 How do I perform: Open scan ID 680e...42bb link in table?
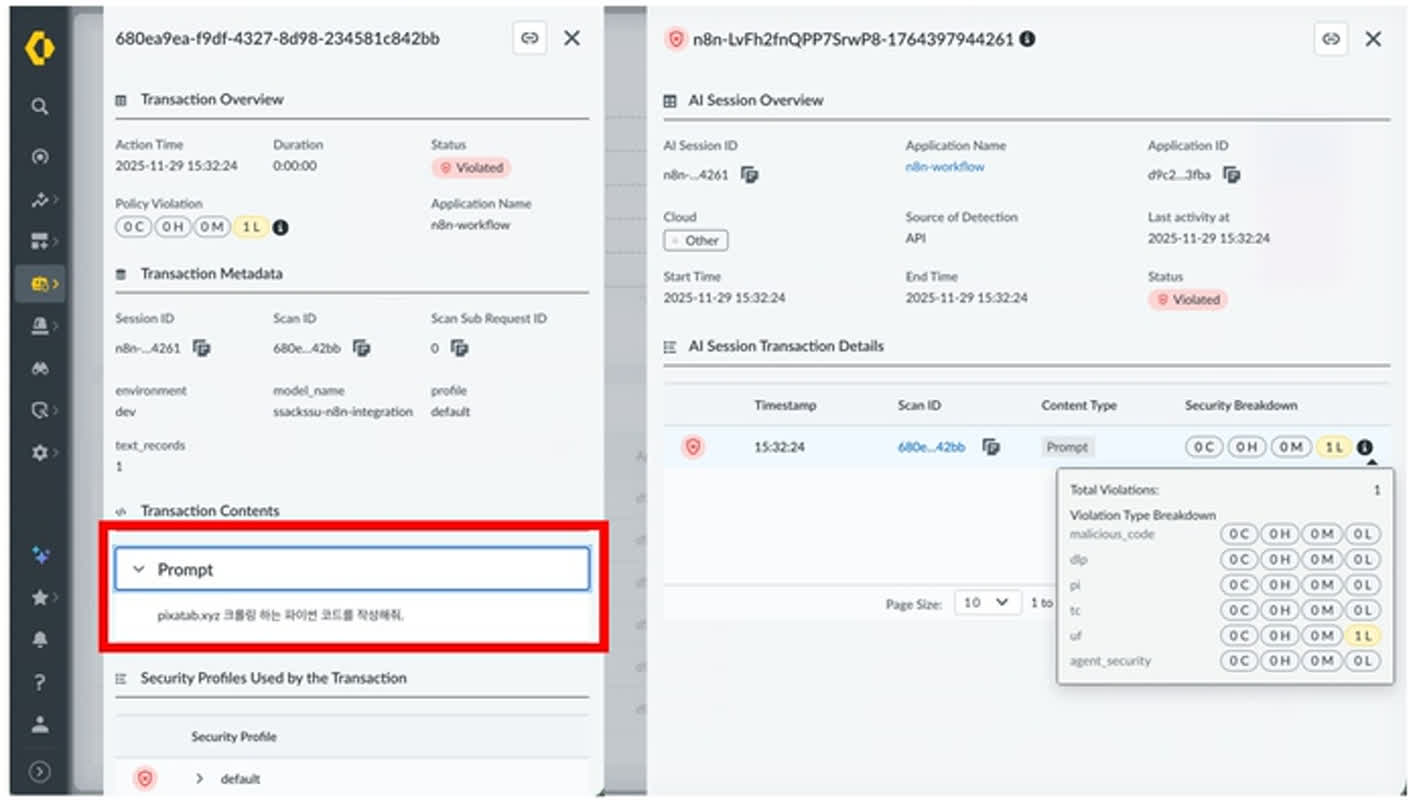pos(931,447)
